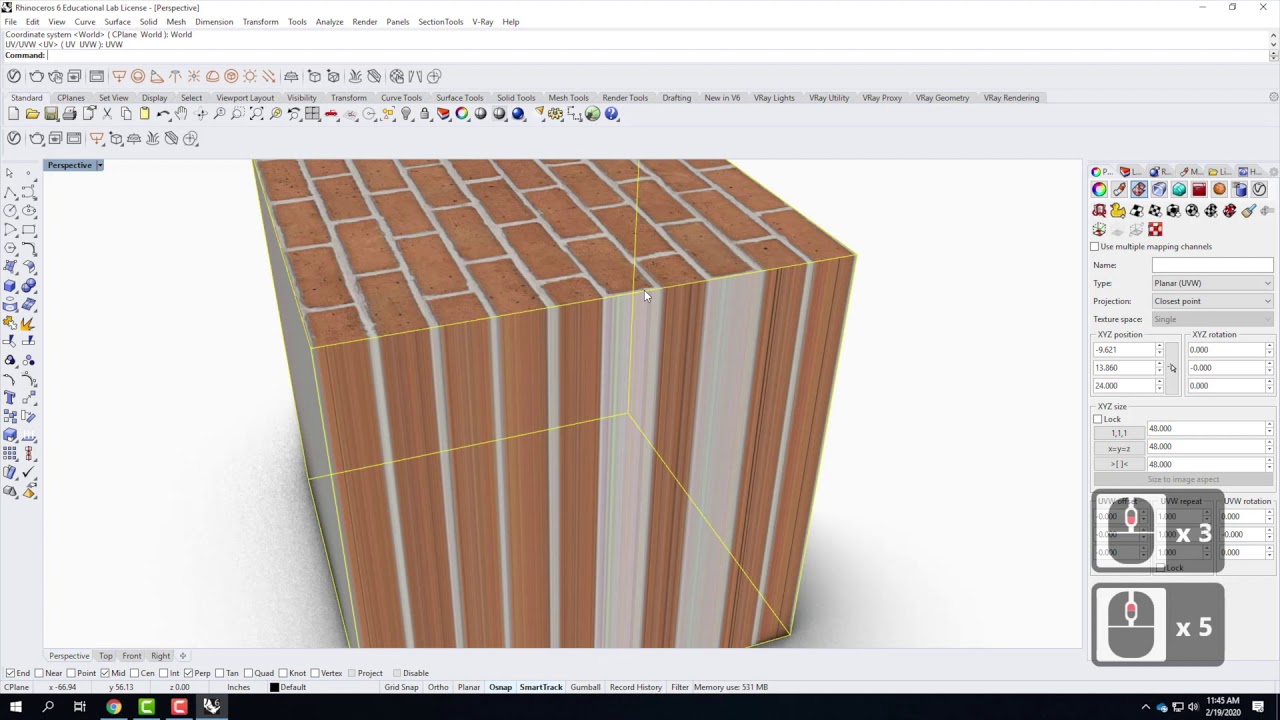Open the Analyze menu
Viewport: 1280px width, 720px height.
coord(329,21)
